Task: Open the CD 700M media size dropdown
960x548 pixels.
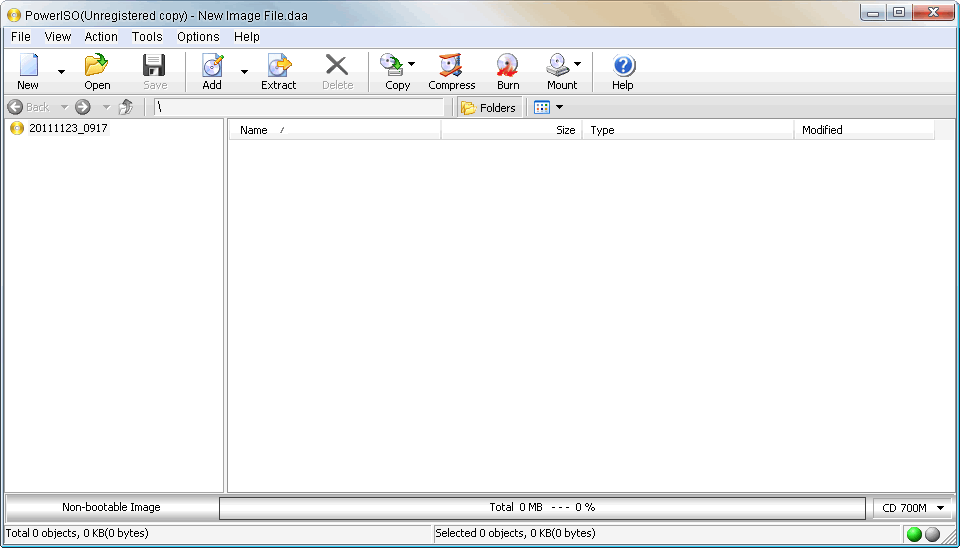Action: 913,508
